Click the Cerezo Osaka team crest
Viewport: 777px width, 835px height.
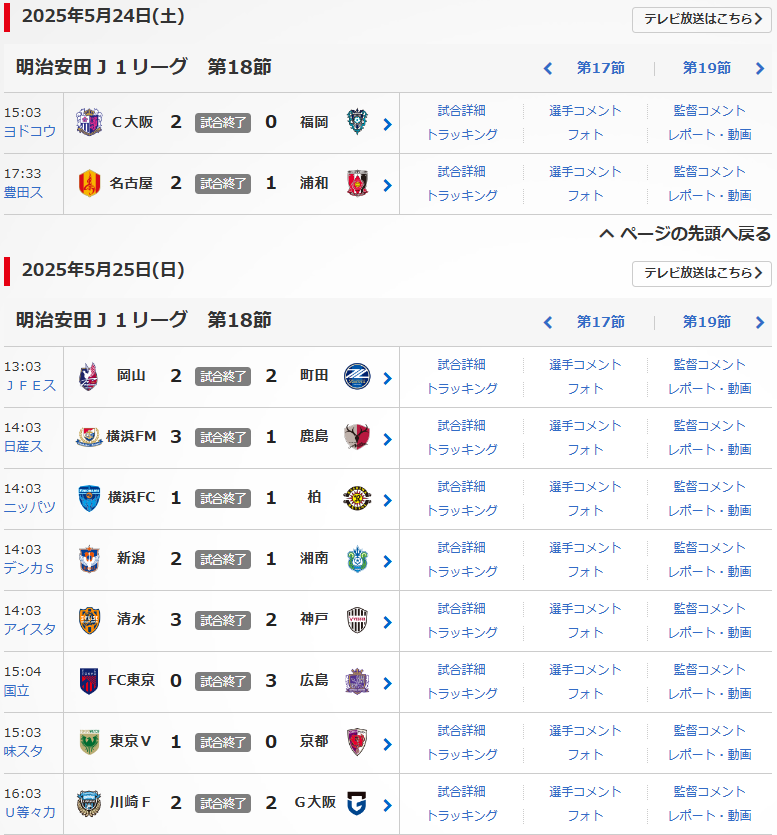[x=89, y=123]
